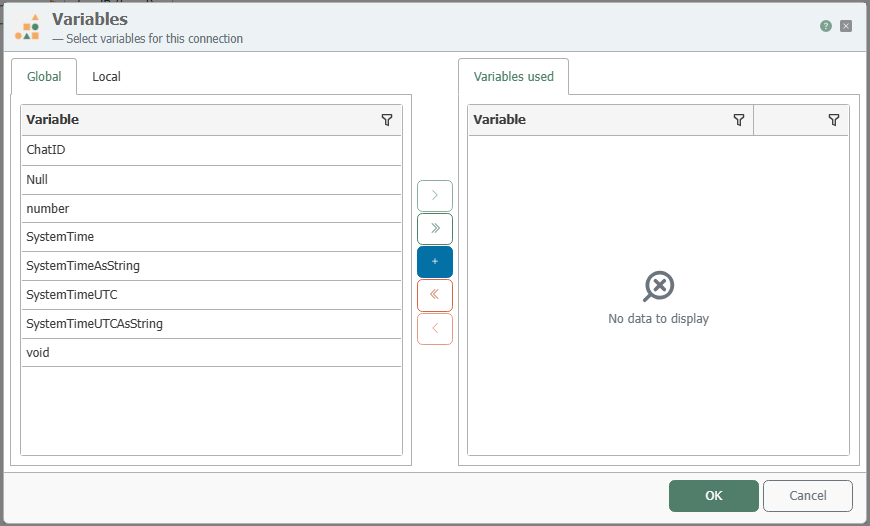Remove selected variable with single left arrow
Image resolution: width=870 pixels, height=526 pixels.
click(x=435, y=329)
